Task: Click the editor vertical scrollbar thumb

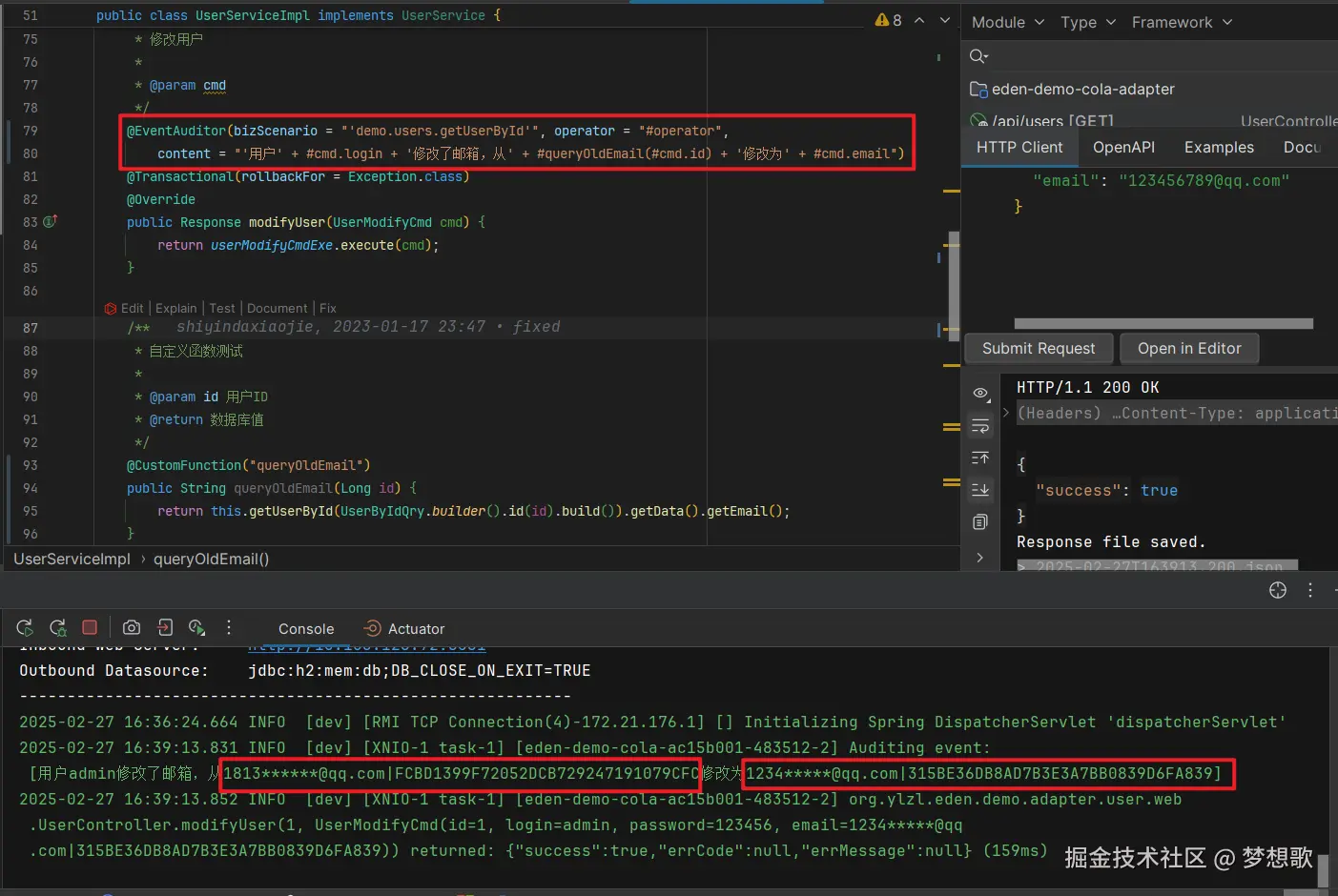Action: pyautogui.click(x=954, y=286)
